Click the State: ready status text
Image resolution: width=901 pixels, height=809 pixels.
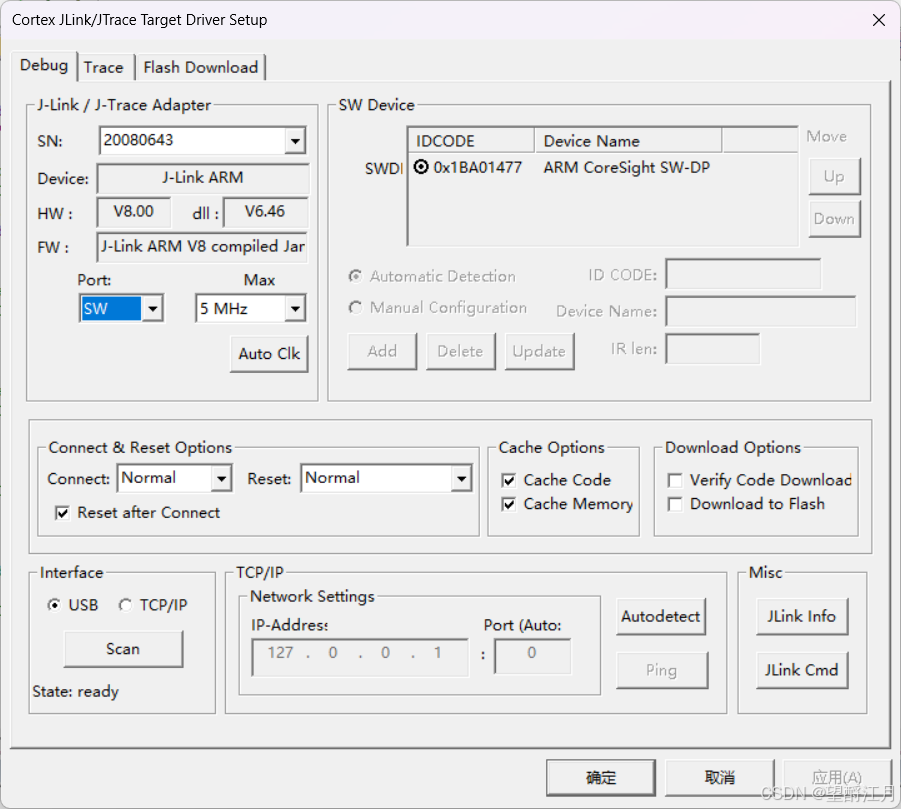click(x=75, y=691)
